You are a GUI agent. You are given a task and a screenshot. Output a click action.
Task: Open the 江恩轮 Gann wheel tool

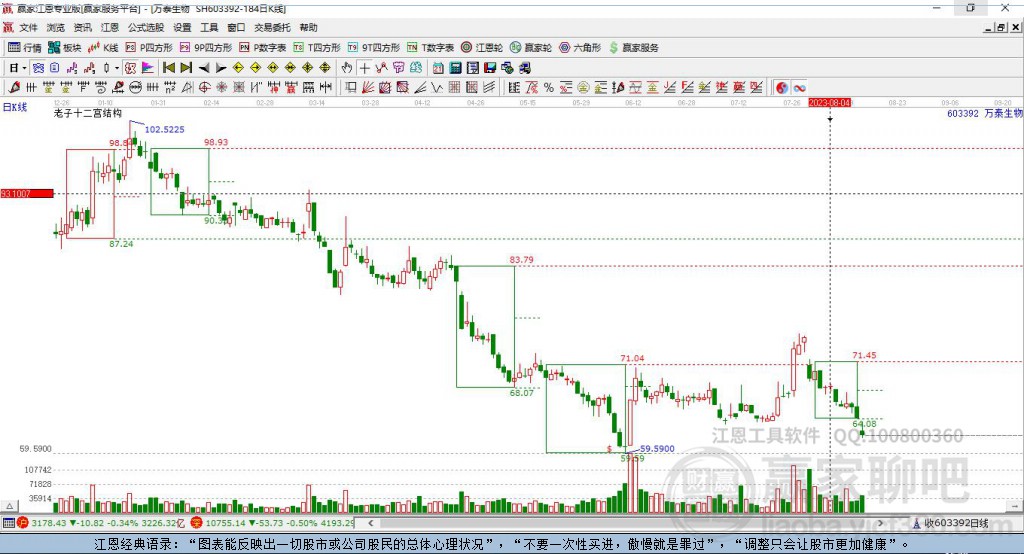pos(482,48)
